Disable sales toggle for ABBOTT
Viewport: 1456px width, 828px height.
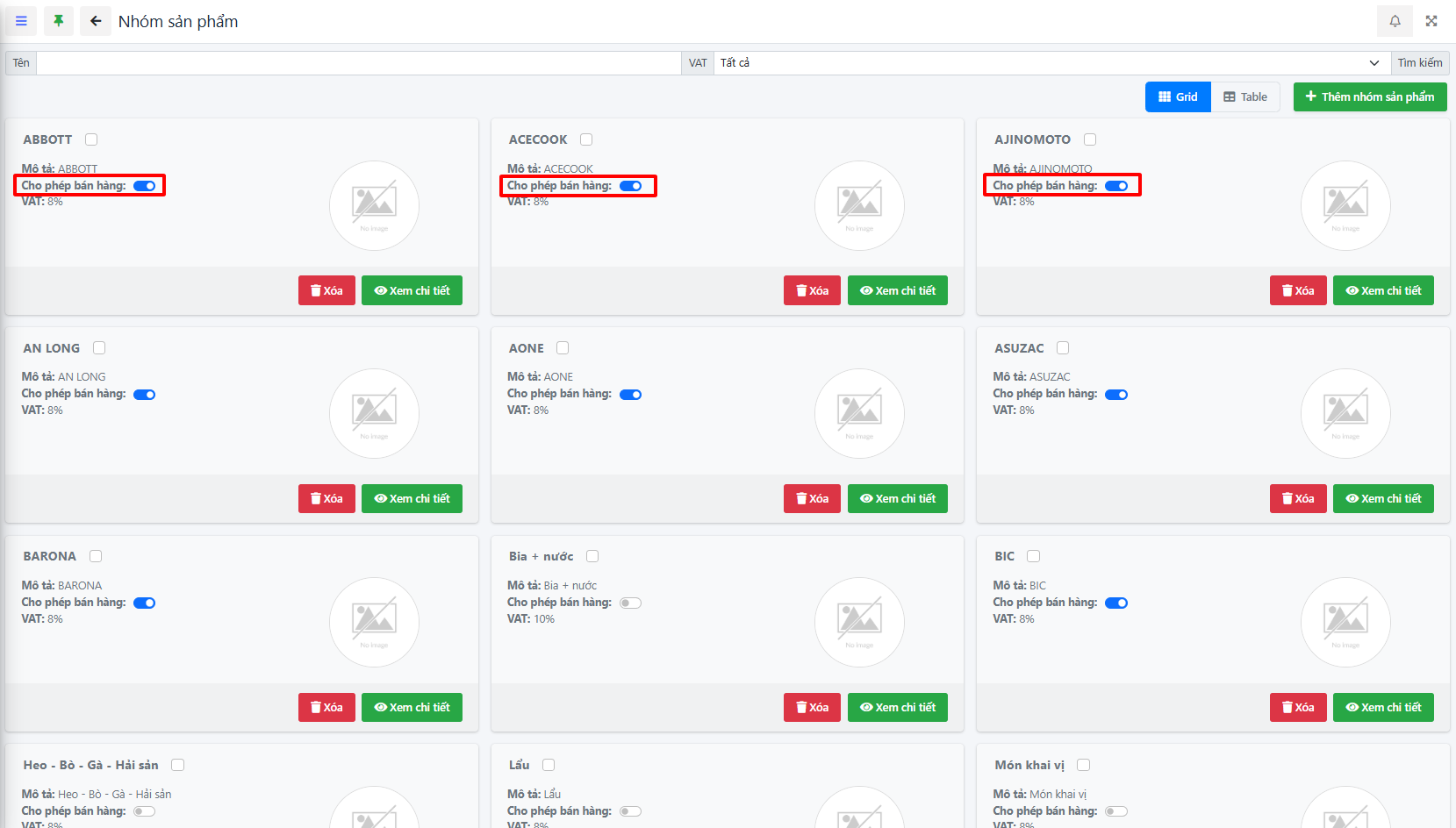[145, 186]
